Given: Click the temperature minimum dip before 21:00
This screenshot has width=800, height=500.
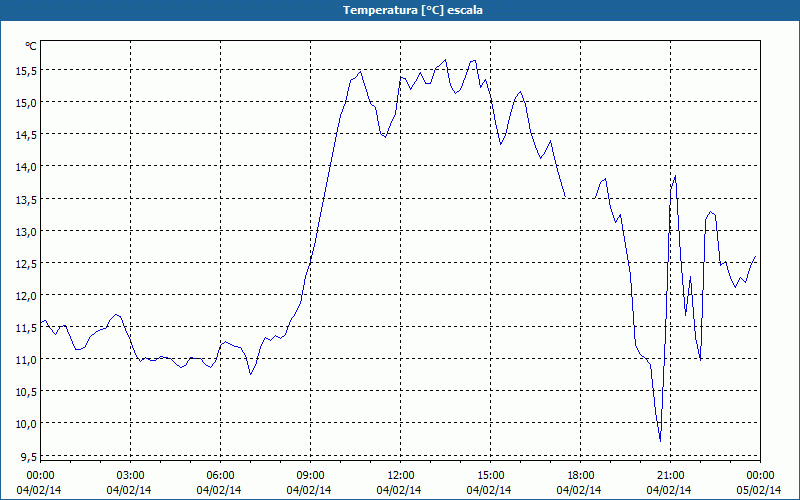Looking at the screenshot, I should 660,441.
